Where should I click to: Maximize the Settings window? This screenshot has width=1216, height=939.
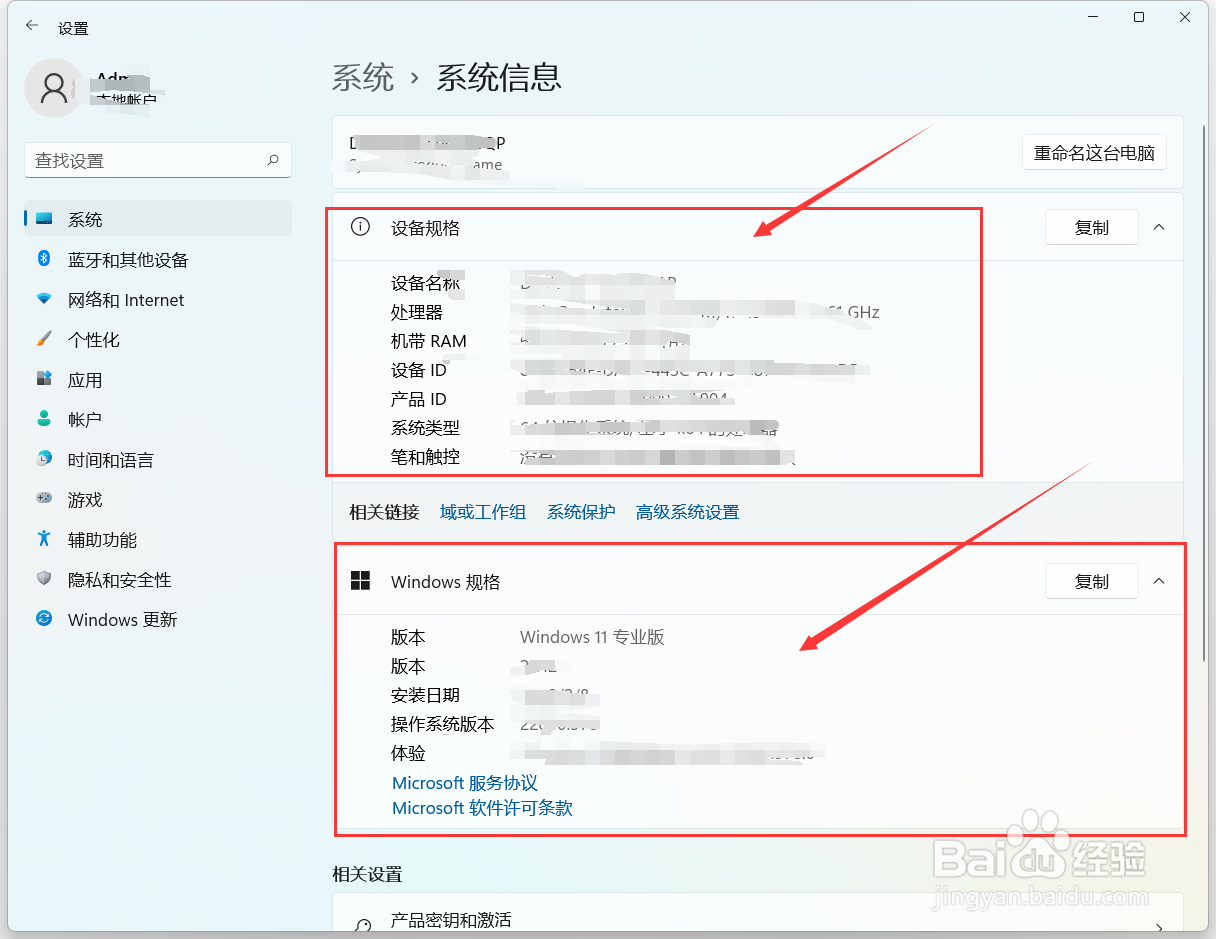pos(1139,17)
